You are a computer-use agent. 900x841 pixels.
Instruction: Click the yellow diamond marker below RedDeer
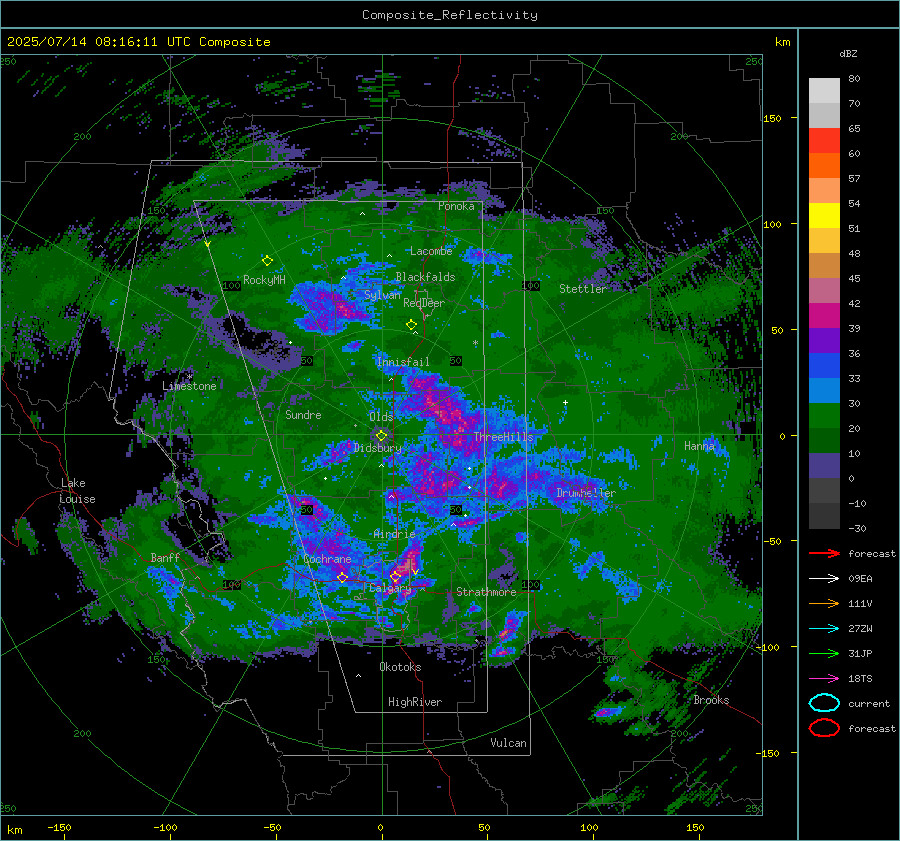click(412, 325)
